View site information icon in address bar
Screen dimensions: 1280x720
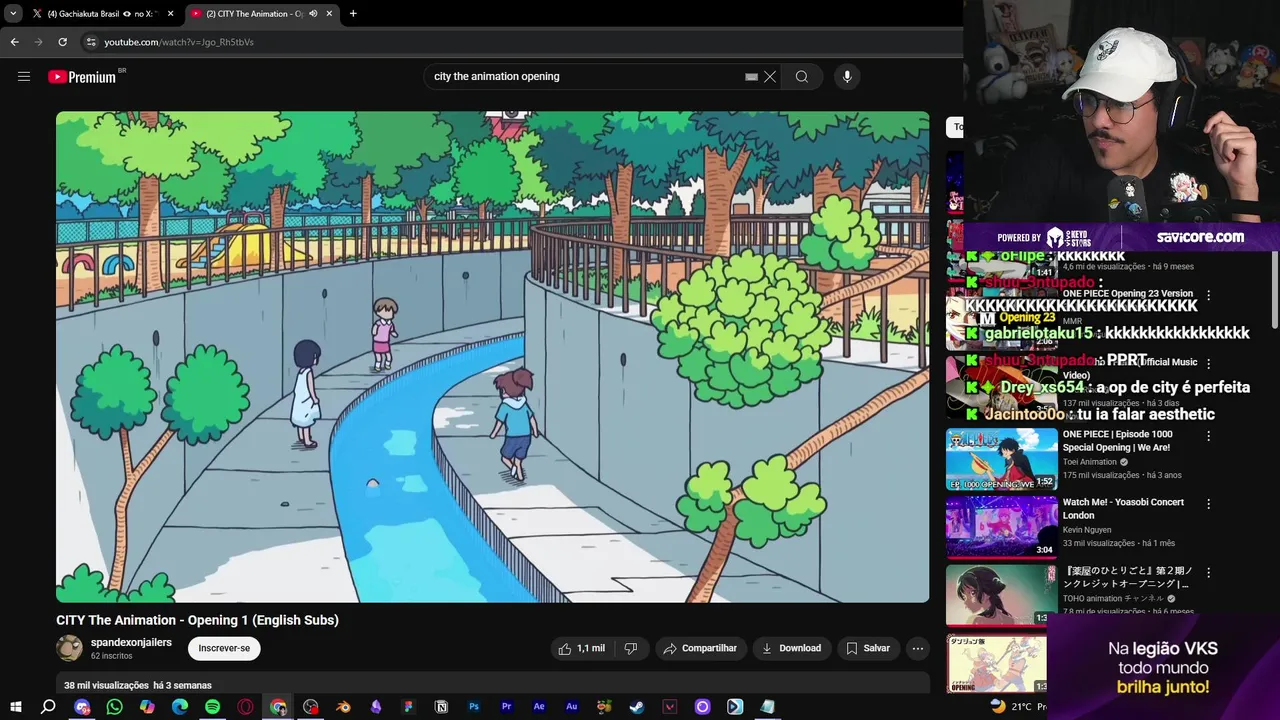91,42
